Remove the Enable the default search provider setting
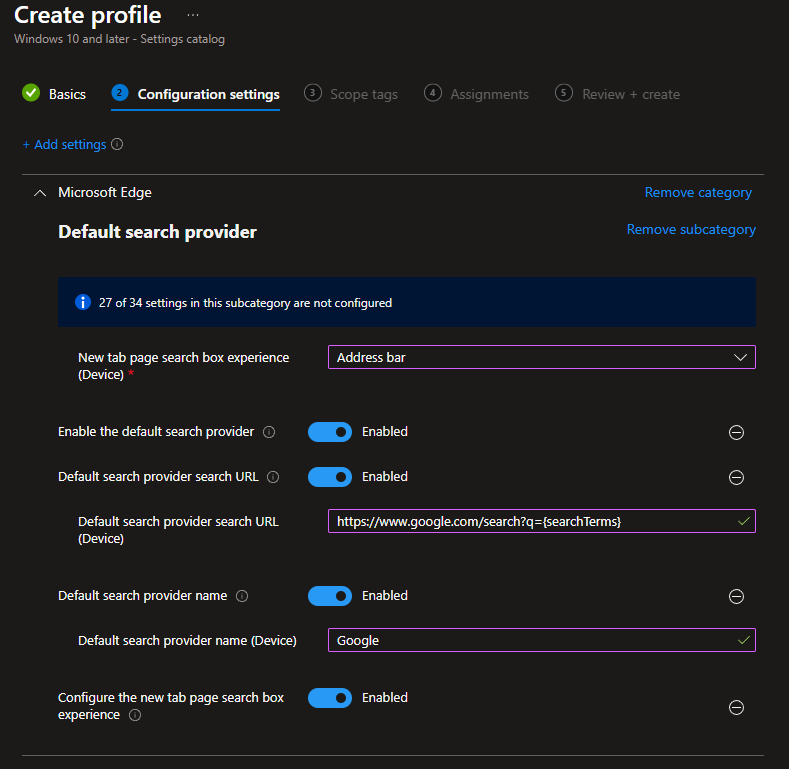 click(x=736, y=432)
